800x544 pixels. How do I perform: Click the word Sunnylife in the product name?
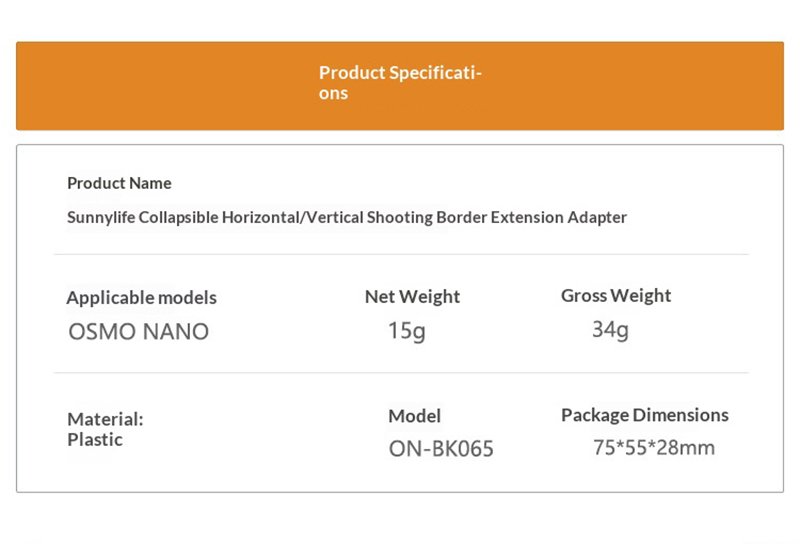101,217
